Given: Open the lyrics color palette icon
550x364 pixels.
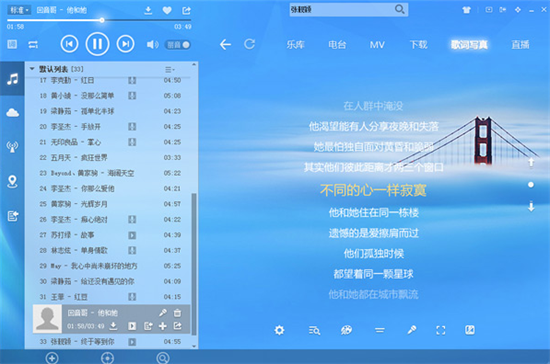Looking at the screenshot, I should click(x=346, y=330).
